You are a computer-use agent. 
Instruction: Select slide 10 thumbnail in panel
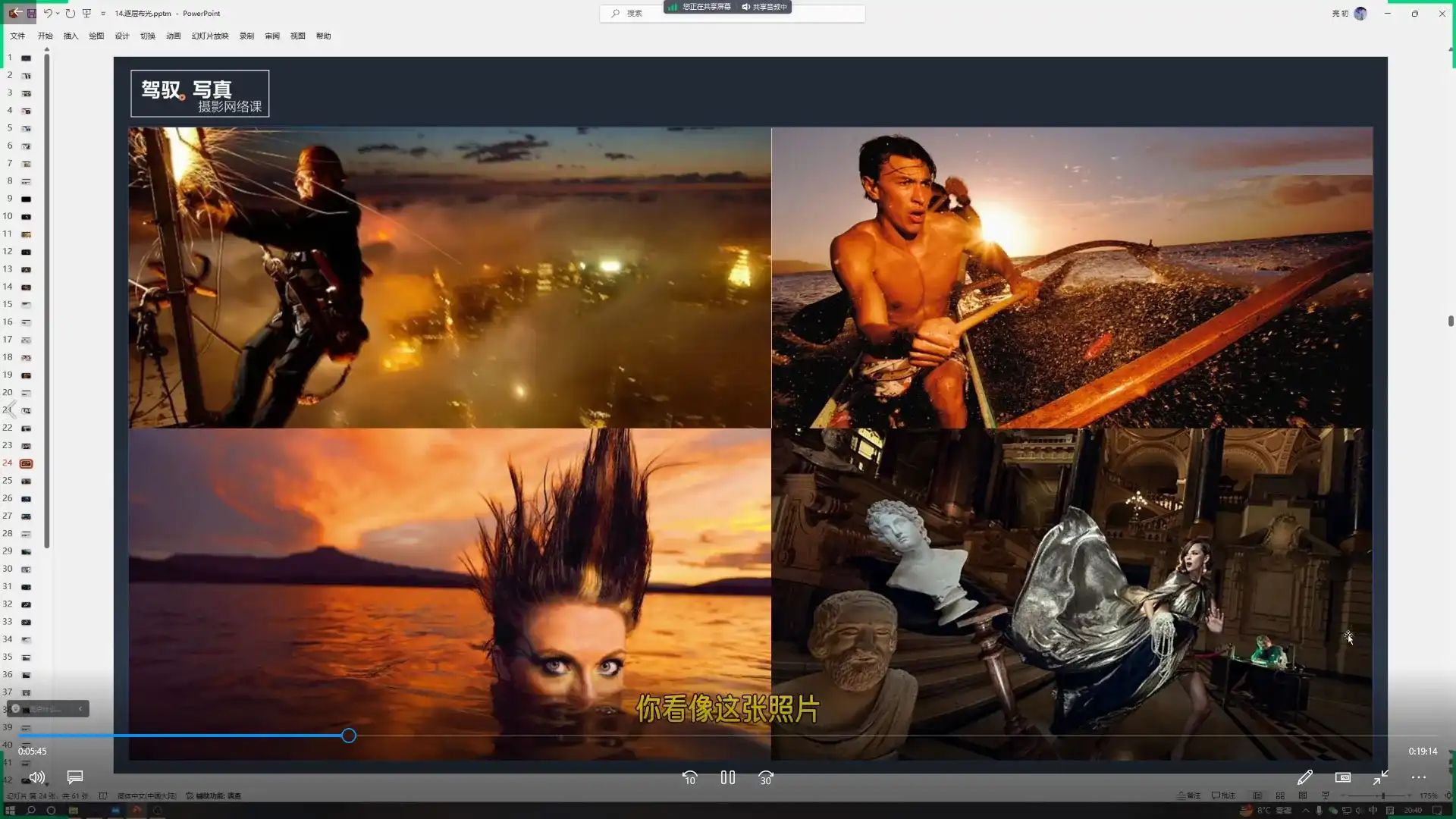click(26, 216)
